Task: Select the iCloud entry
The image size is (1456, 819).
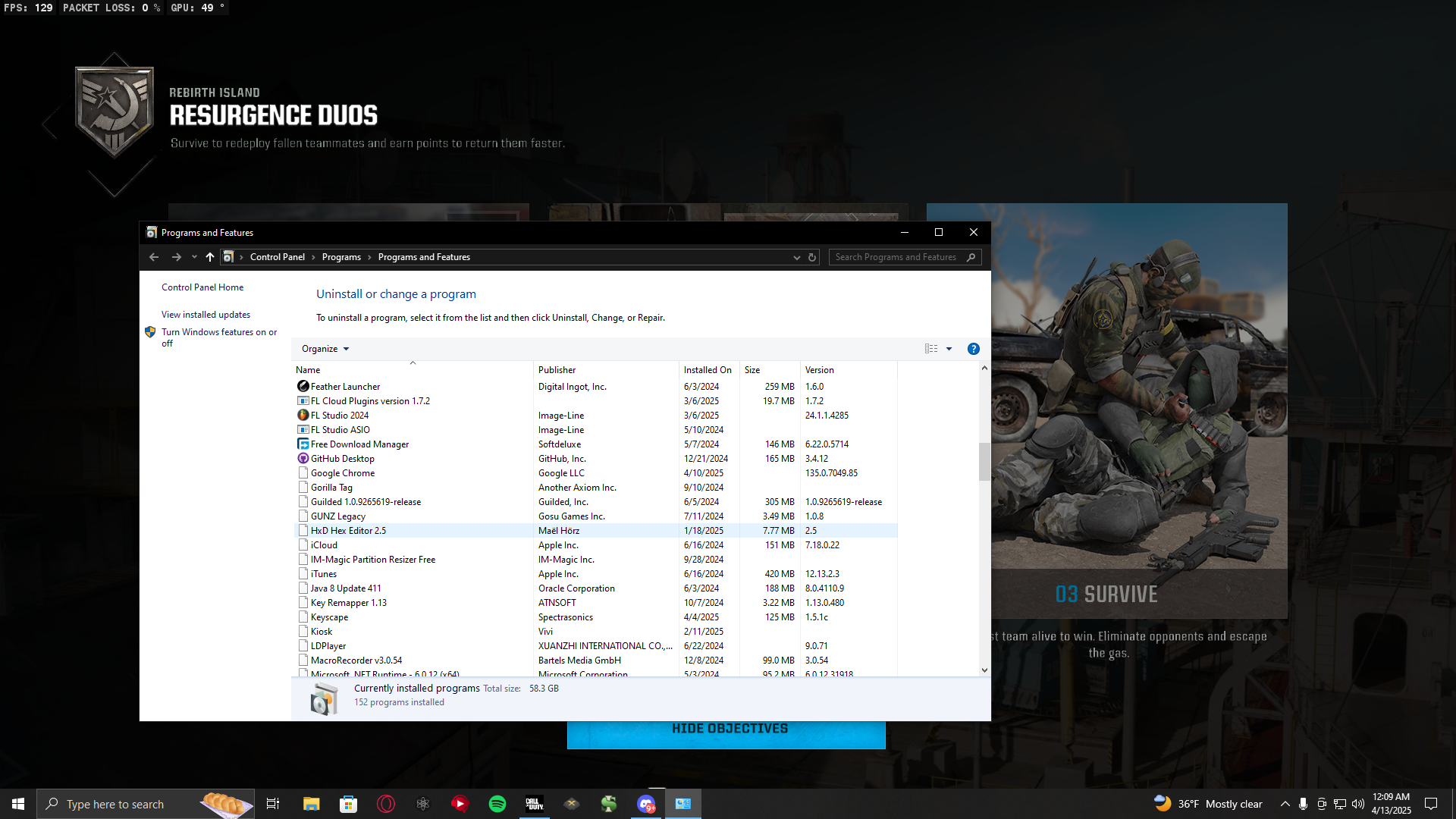Action: coord(595,545)
